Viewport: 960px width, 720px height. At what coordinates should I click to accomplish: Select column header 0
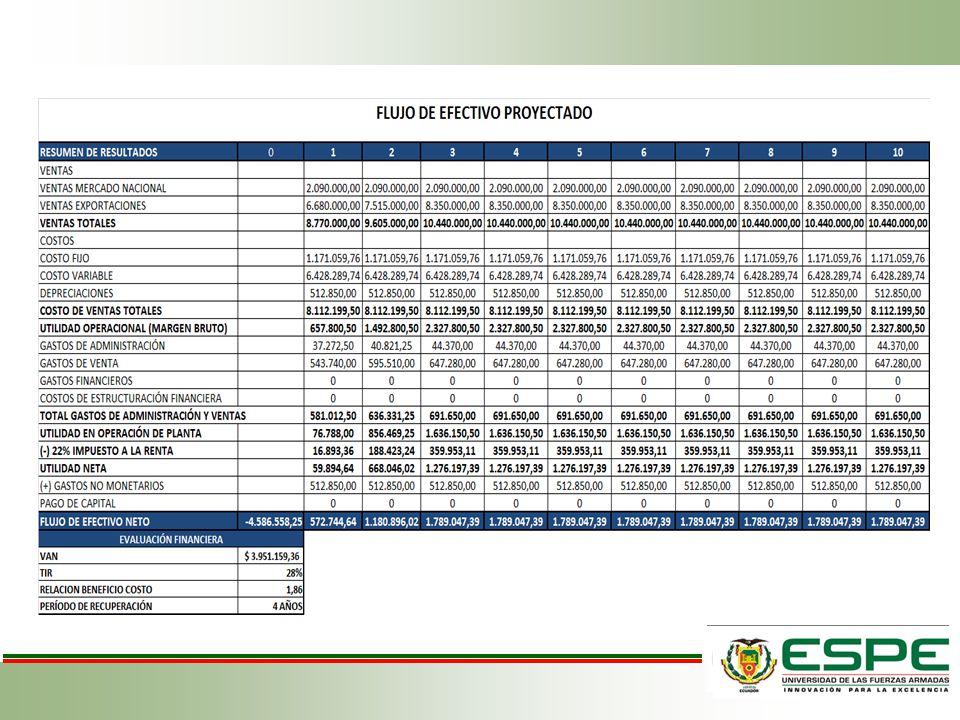click(x=271, y=152)
